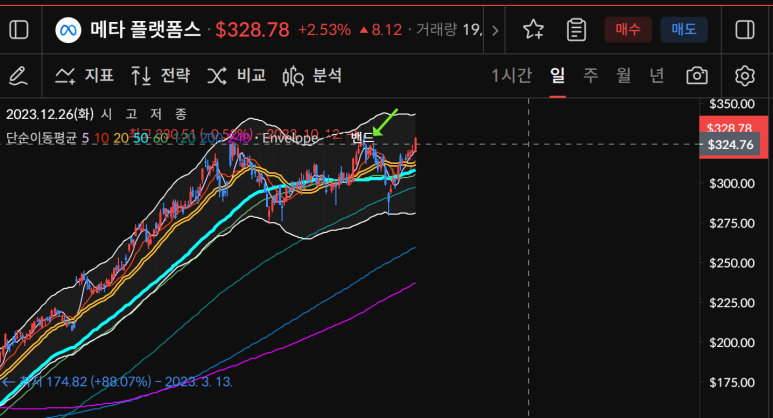Switch chart to 일 daily interval
The height and width of the screenshot is (418, 773).
coord(558,75)
